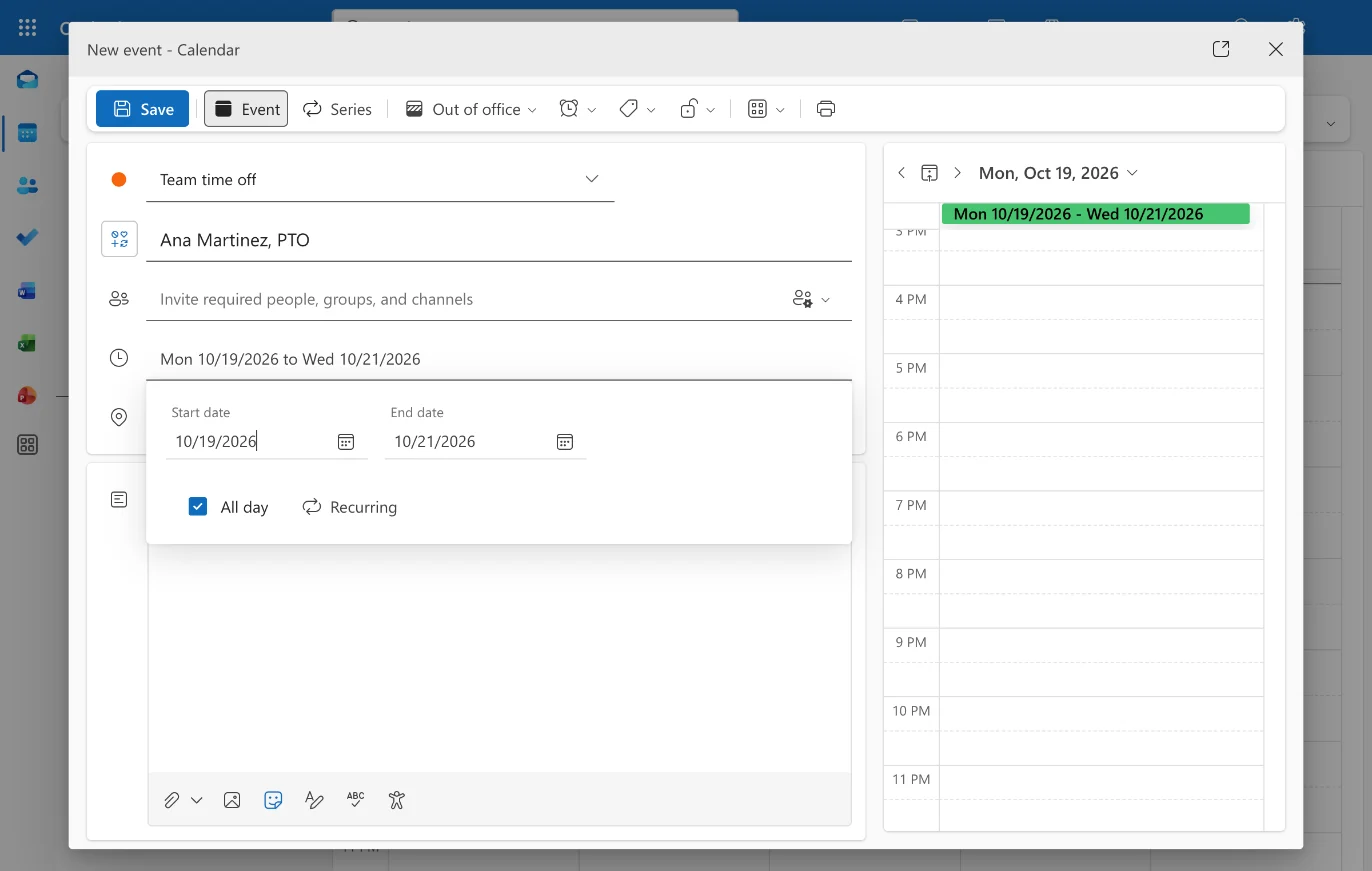Click the print icon
The image size is (1372, 871).
click(826, 109)
